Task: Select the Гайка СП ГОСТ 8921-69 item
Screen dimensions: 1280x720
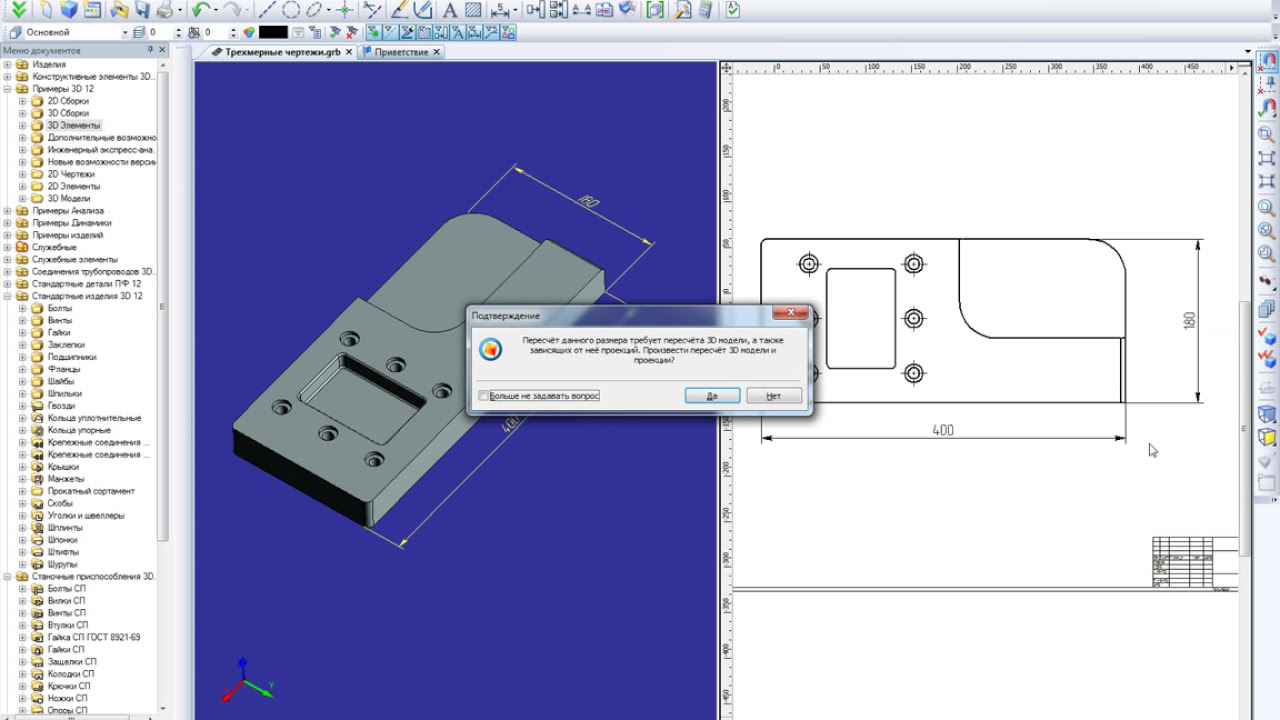Action: coord(94,637)
